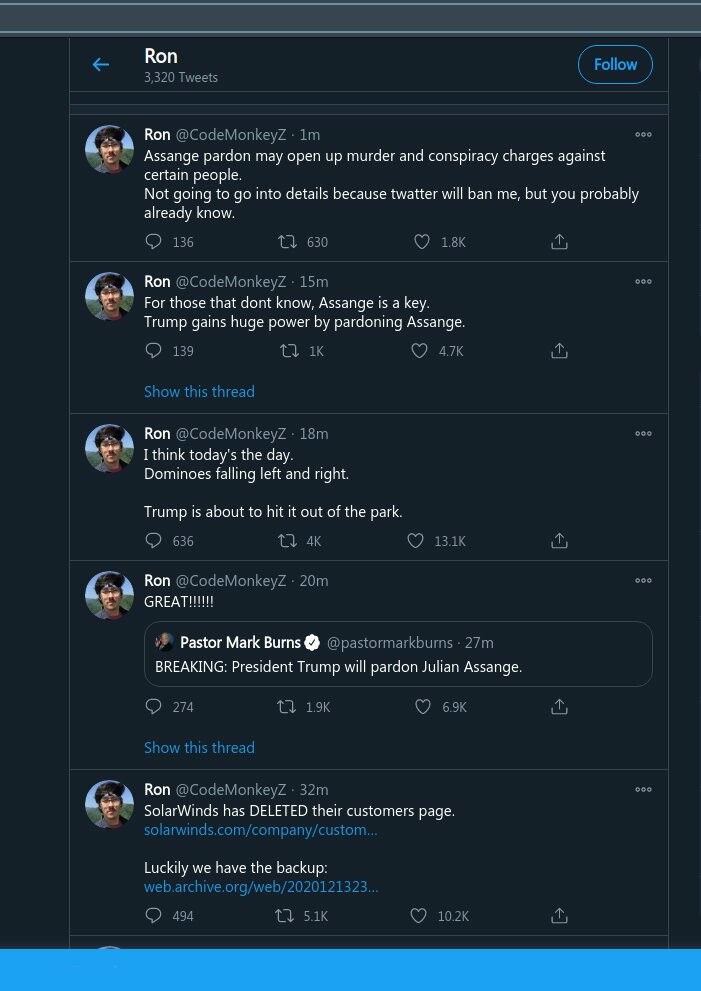Reply to the 'I think today's the day' tweet

pos(154,541)
